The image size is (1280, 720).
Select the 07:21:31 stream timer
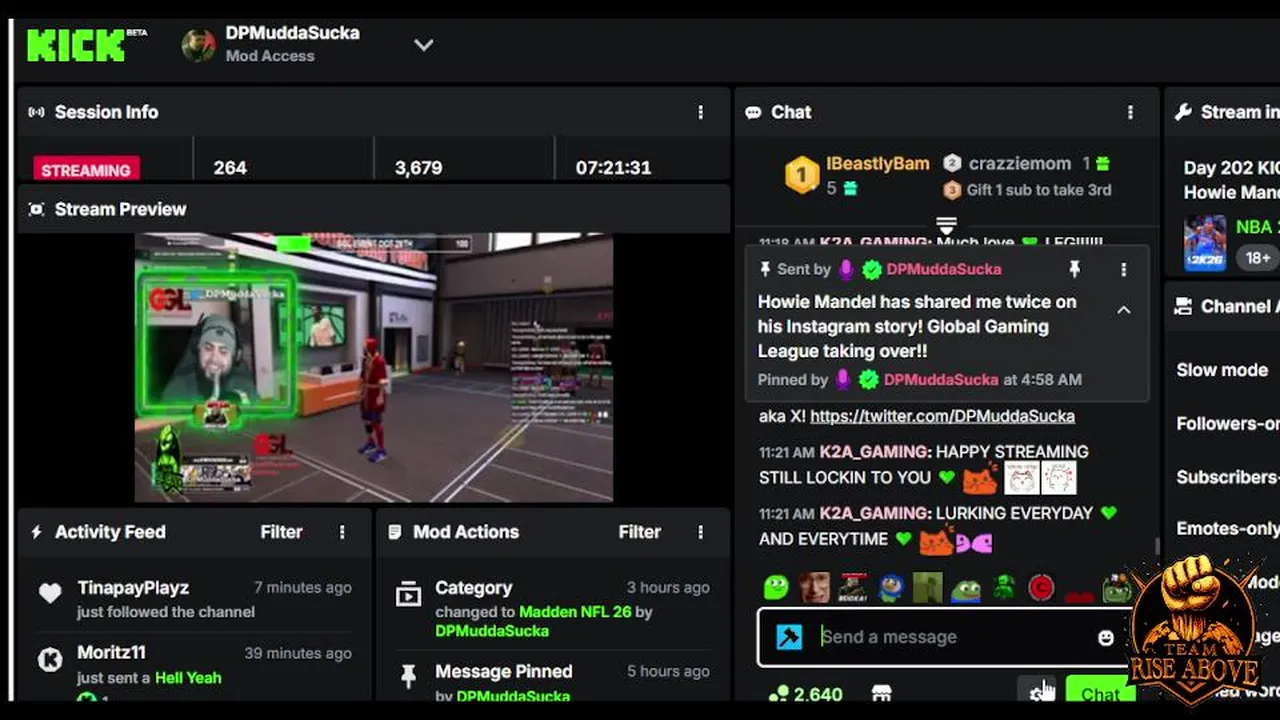click(613, 168)
